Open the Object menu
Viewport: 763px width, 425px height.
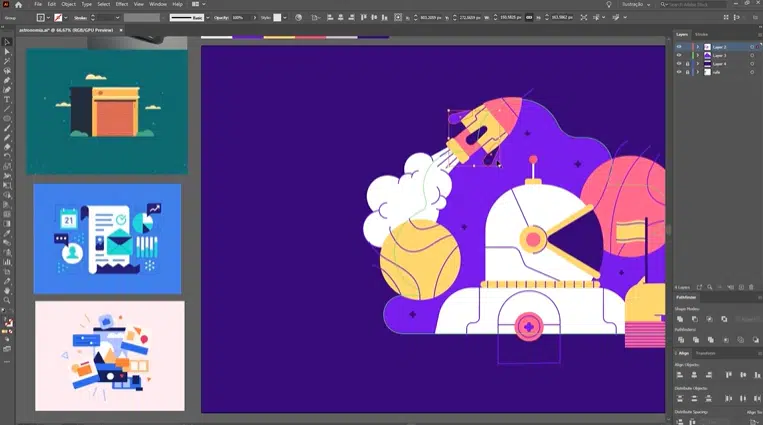click(68, 5)
